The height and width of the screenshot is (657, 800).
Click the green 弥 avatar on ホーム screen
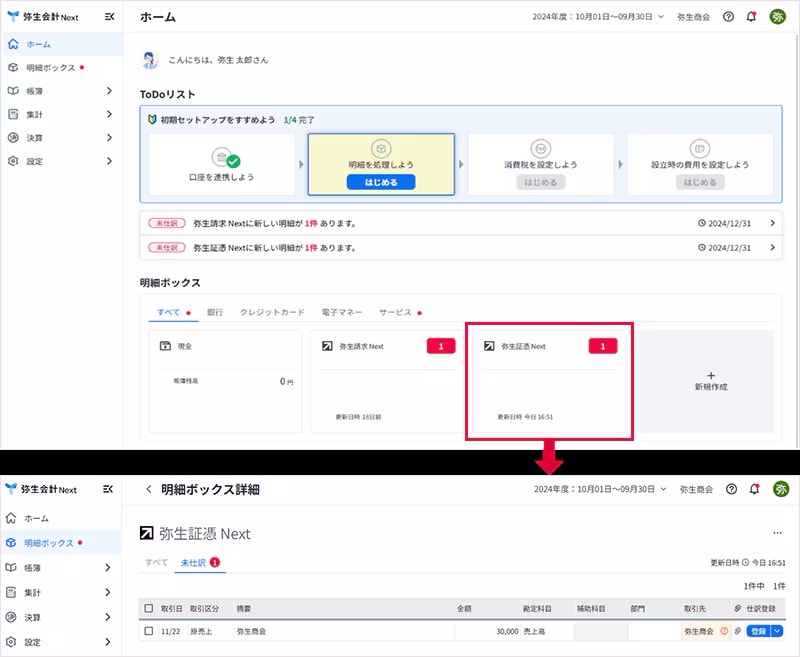[777, 17]
